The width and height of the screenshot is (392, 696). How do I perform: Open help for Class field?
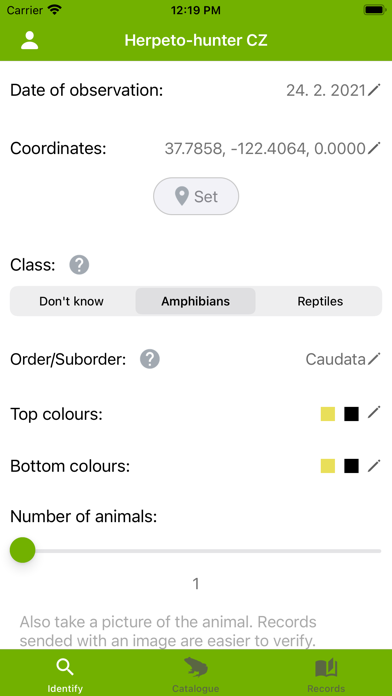[x=79, y=265]
